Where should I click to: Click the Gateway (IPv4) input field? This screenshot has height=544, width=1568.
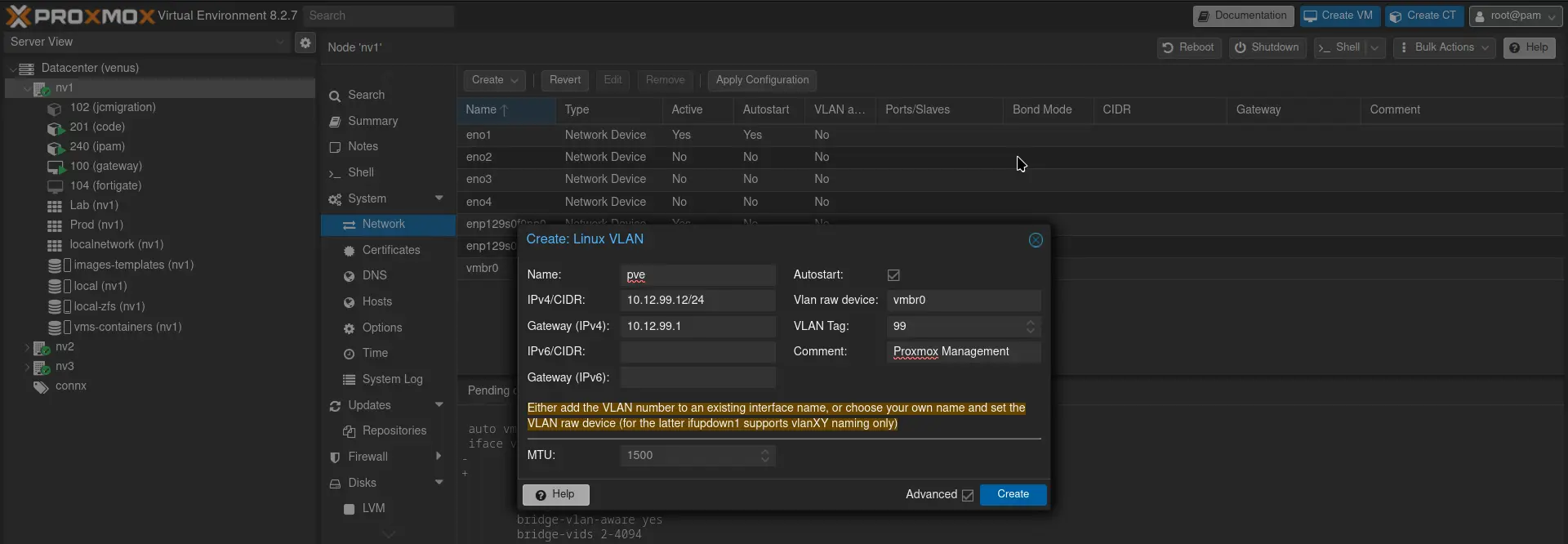tap(697, 327)
